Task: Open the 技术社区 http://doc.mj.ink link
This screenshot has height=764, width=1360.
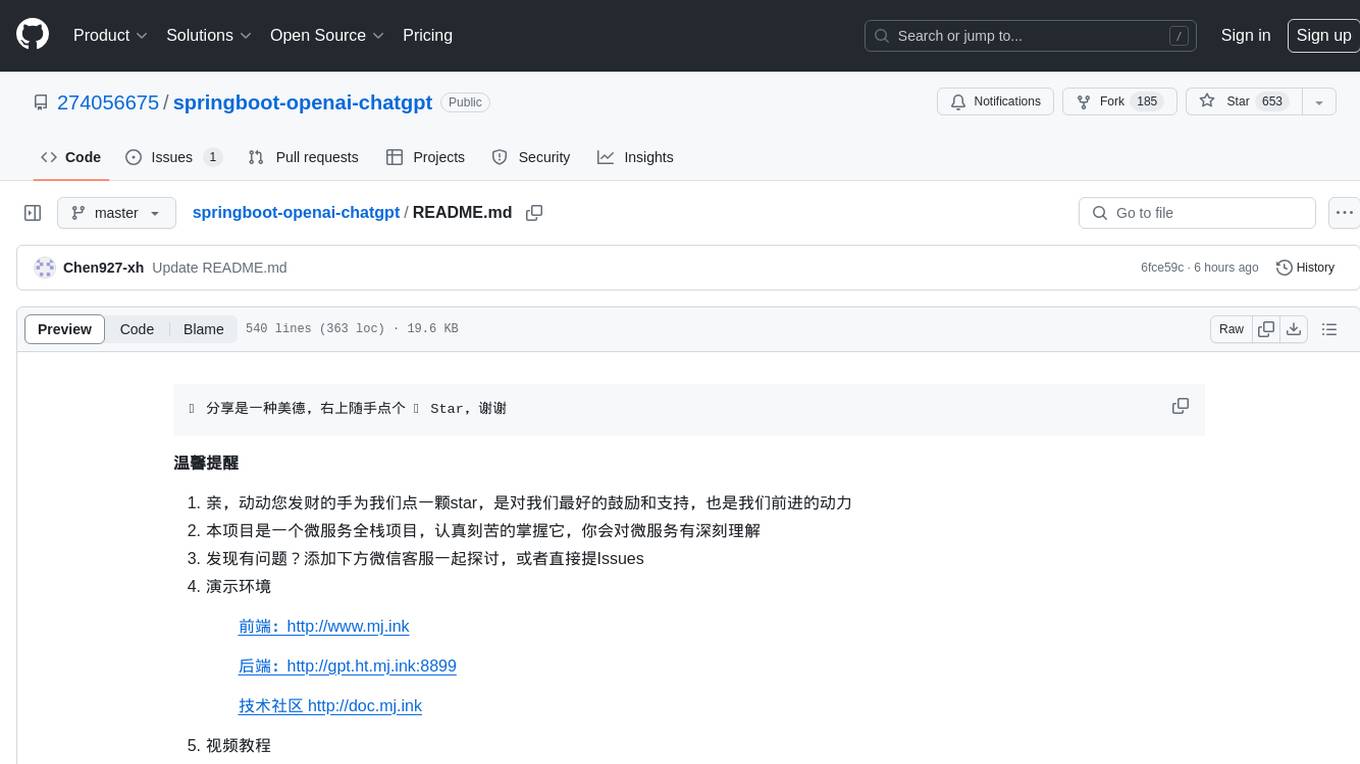Action: 330,706
